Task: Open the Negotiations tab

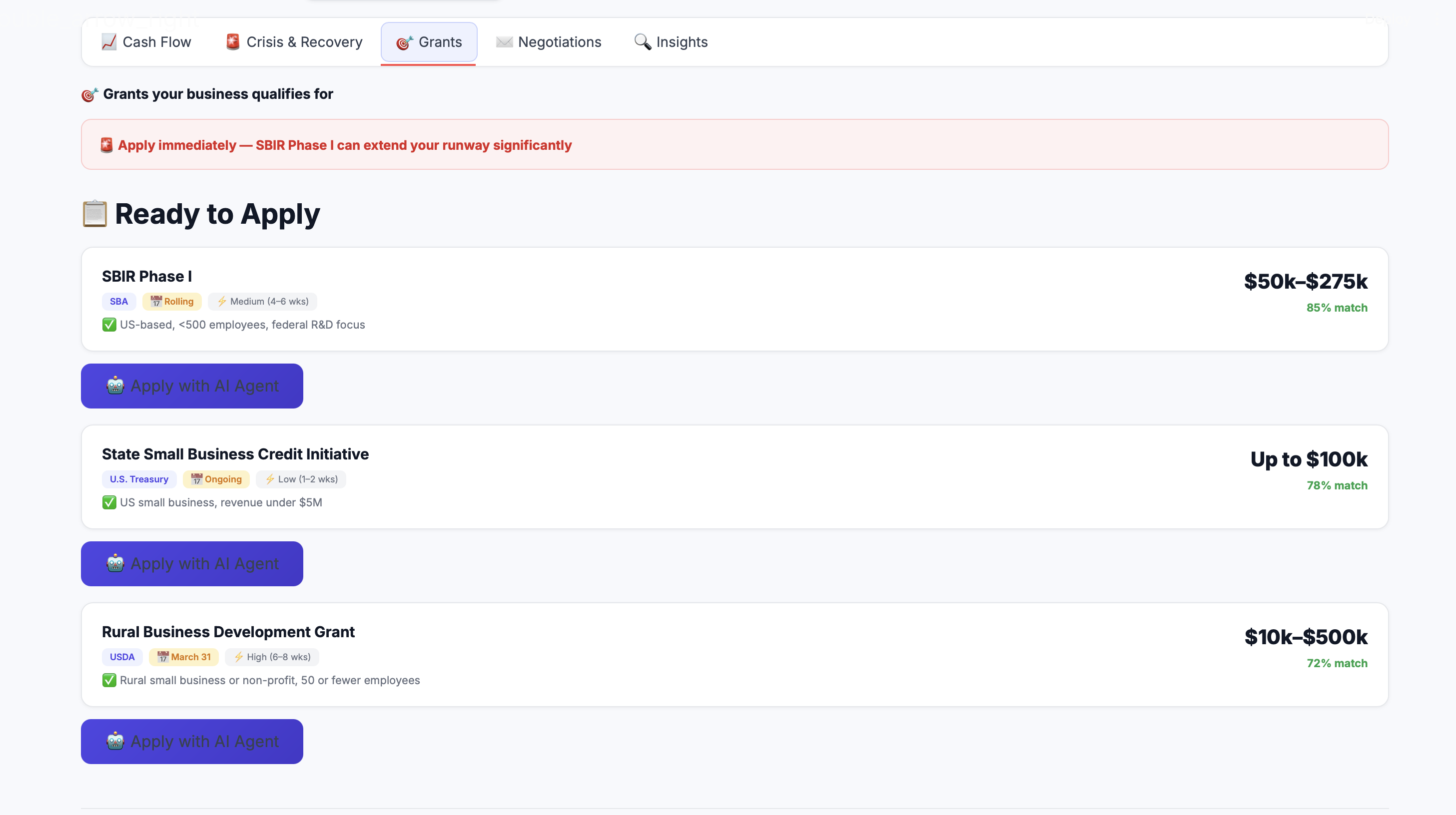Action: [x=548, y=42]
